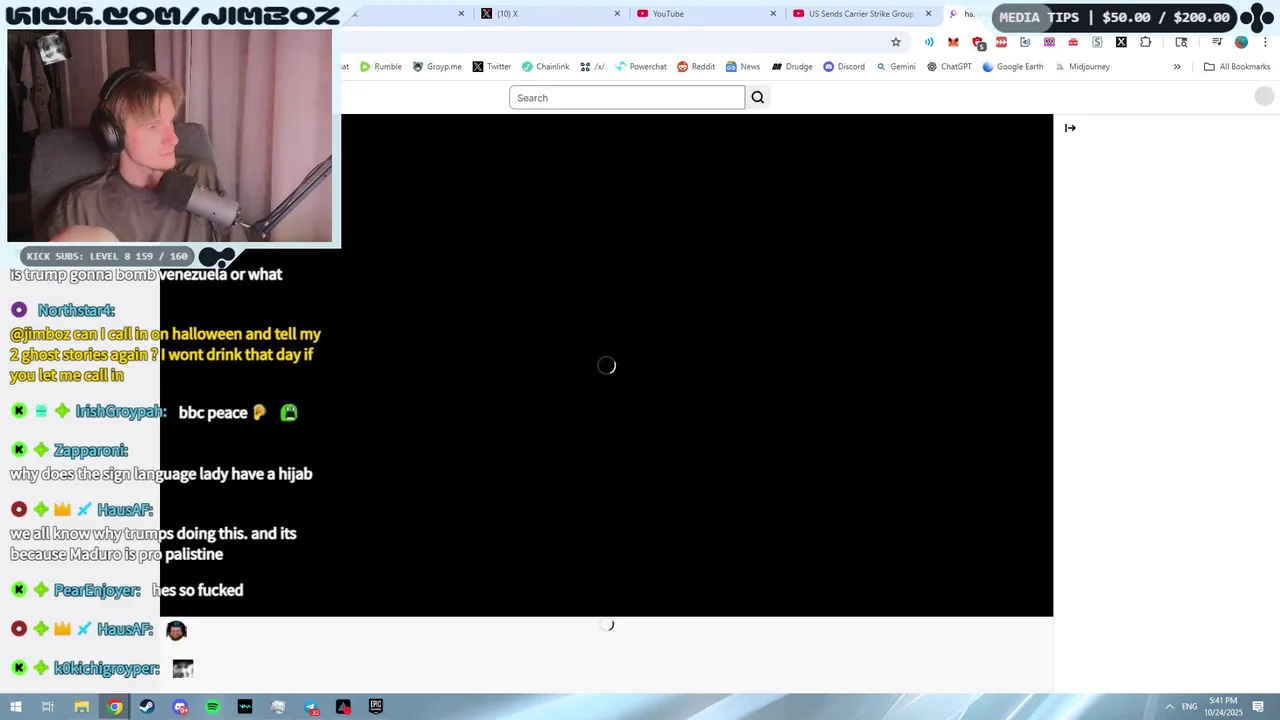Viewport: 1280px width, 720px height.
Task: Open Task View on the taskbar
Action: click(48, 707)
